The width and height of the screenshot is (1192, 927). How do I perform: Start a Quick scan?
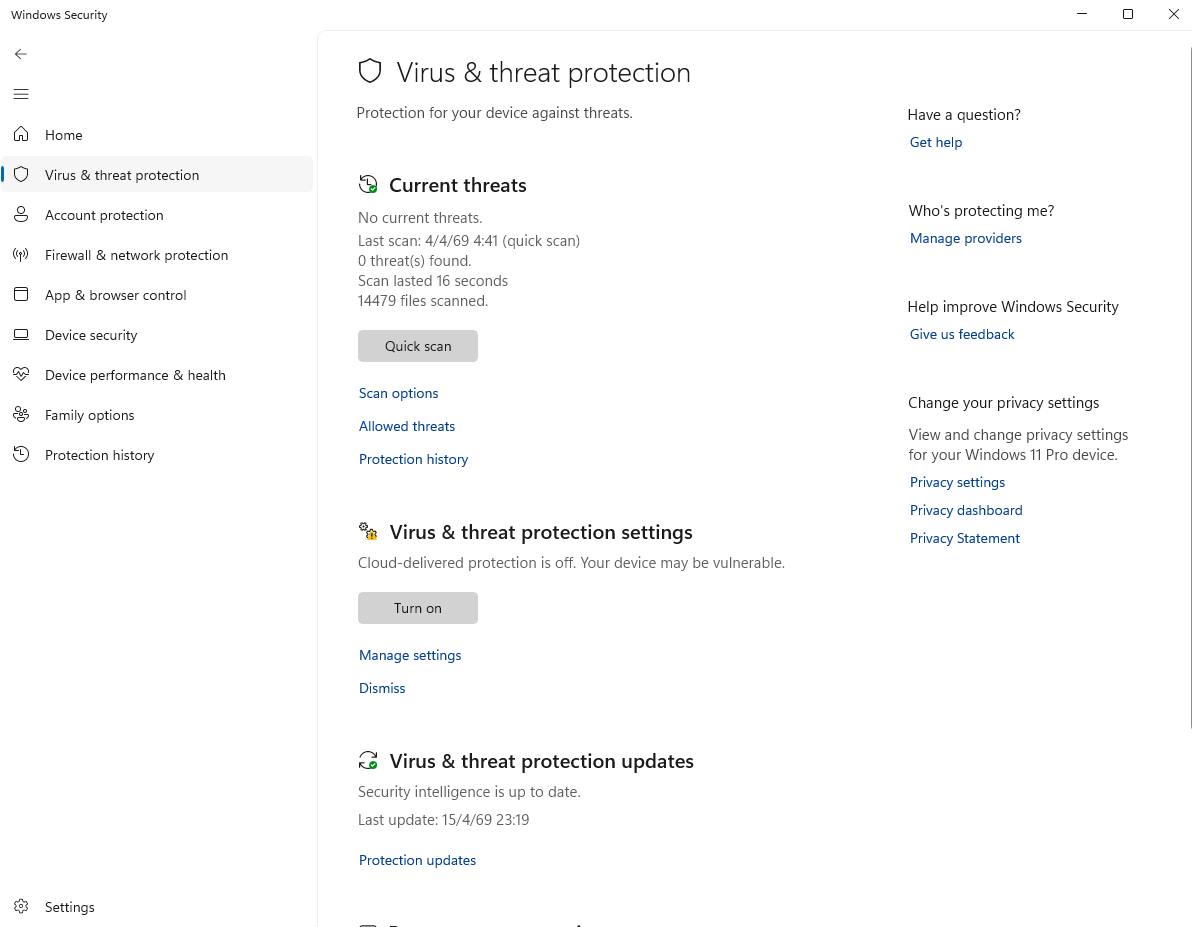(x=418, y=346)
